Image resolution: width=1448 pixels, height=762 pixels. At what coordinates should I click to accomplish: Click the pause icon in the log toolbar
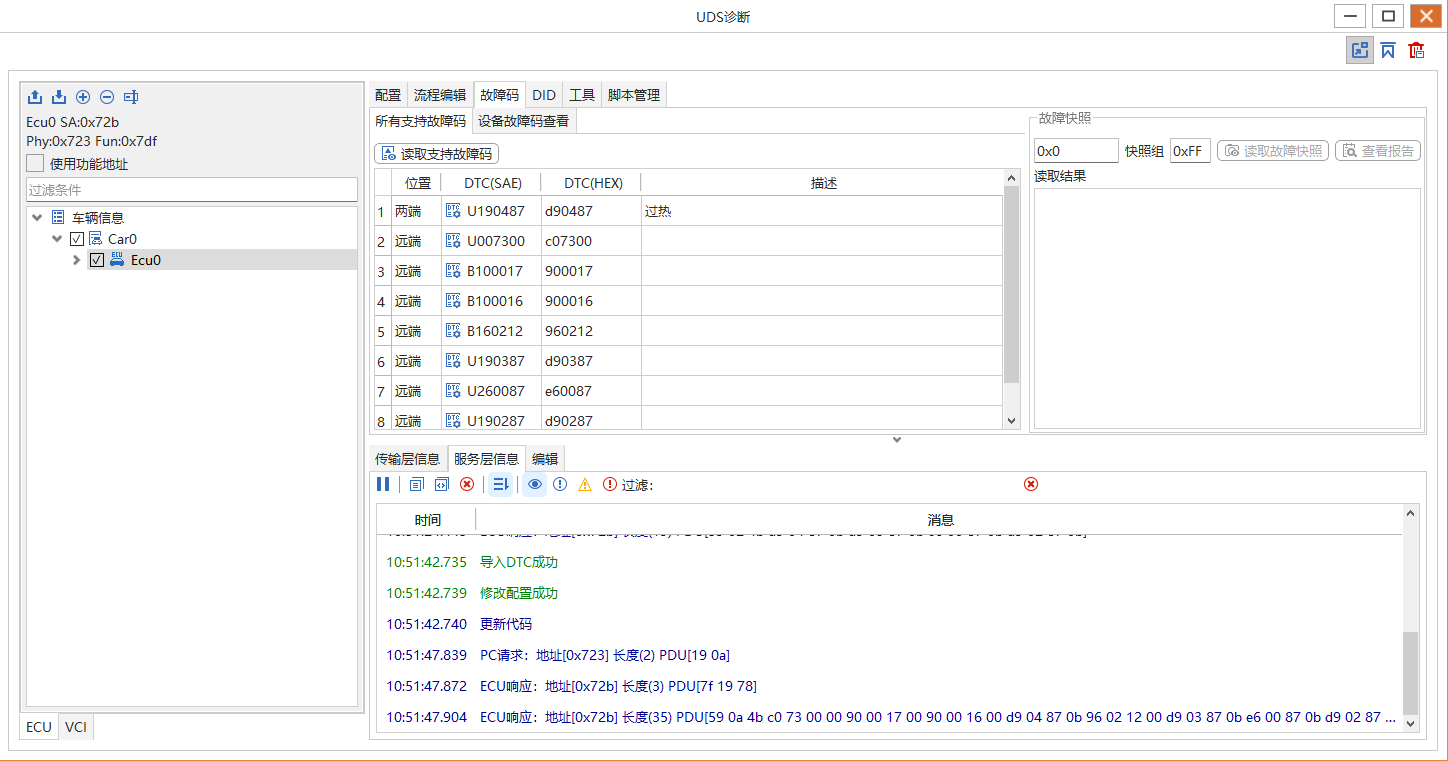pos(383,484)
